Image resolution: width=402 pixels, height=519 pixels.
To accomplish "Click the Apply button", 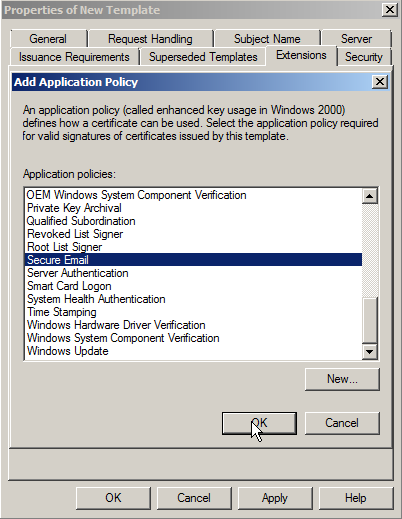I will 275,498.
